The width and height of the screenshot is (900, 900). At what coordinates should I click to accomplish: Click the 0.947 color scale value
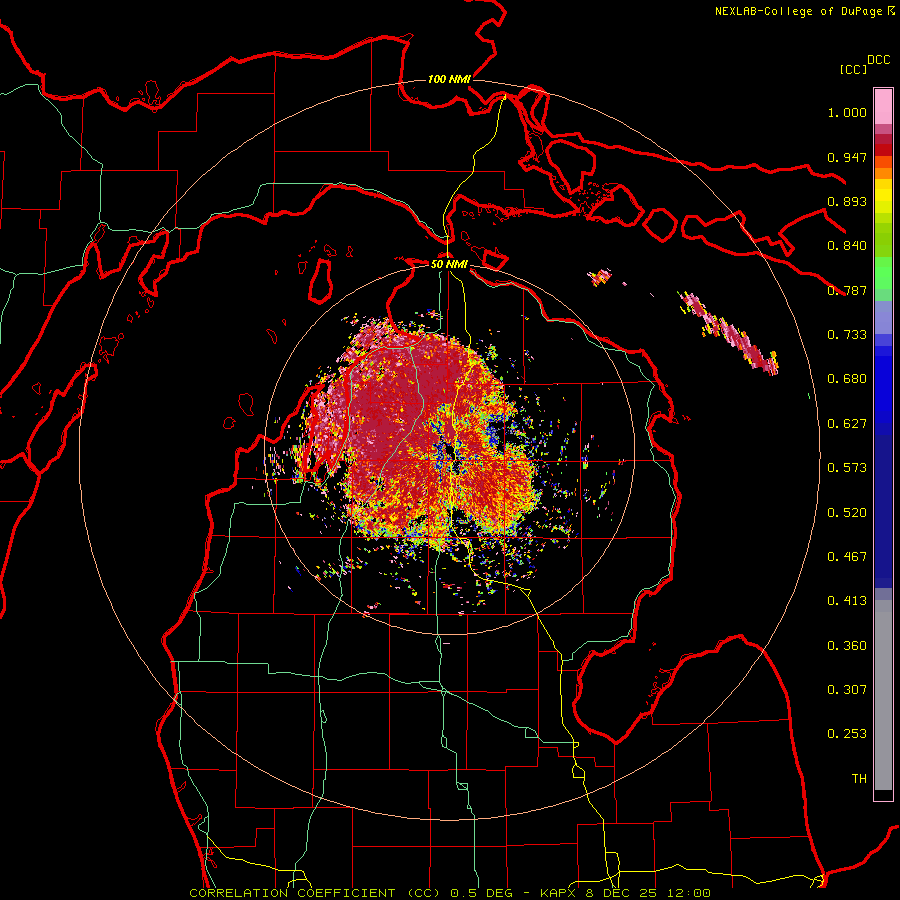click(x=847, y=157)
